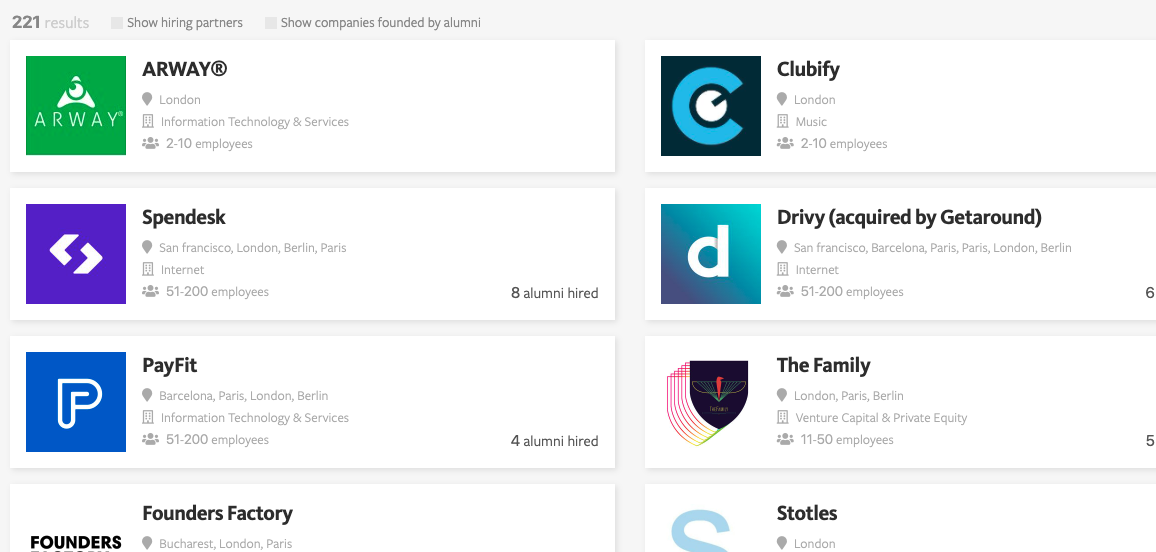
Task: Open the Spendesk company title
Action: [x=184, y=217]
